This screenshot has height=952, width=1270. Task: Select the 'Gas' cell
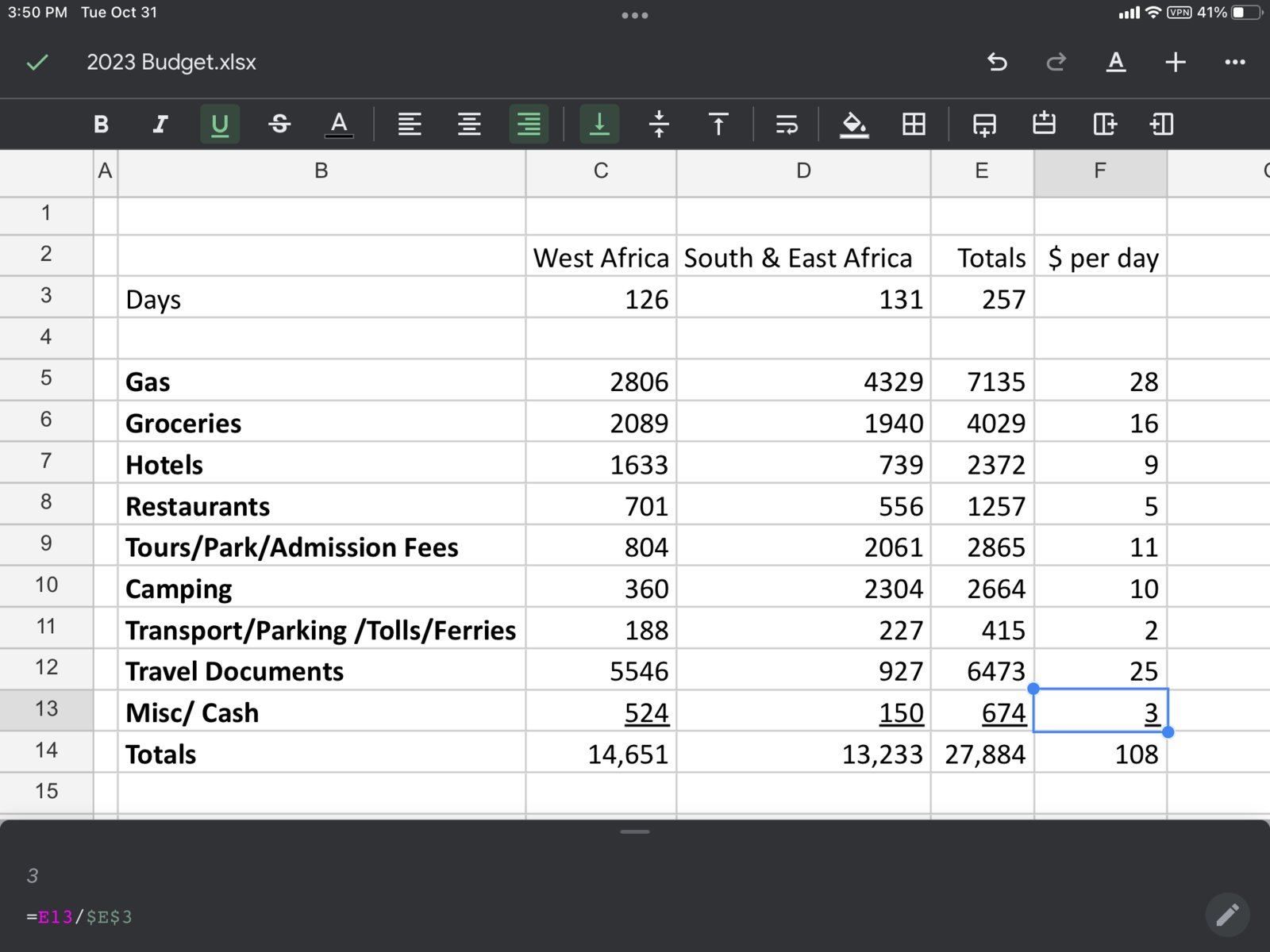click(x=321, y=381)
